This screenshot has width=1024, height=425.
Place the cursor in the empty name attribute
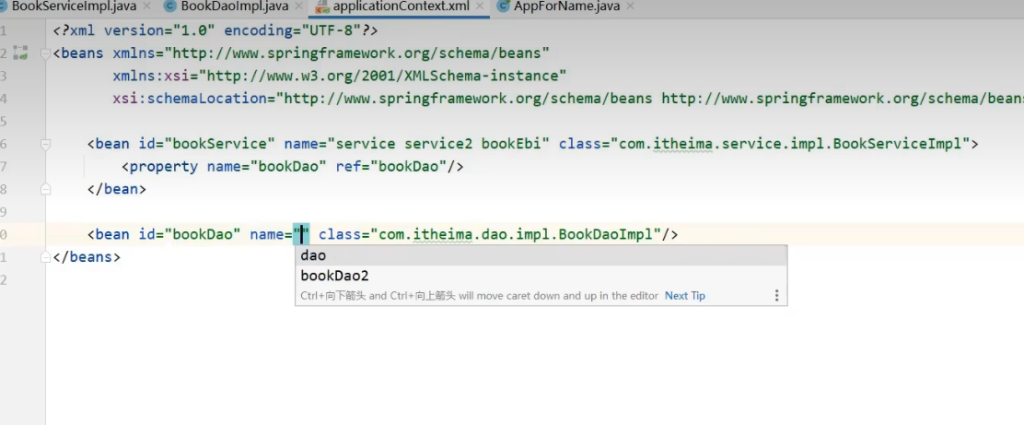[x=301, y=234]
